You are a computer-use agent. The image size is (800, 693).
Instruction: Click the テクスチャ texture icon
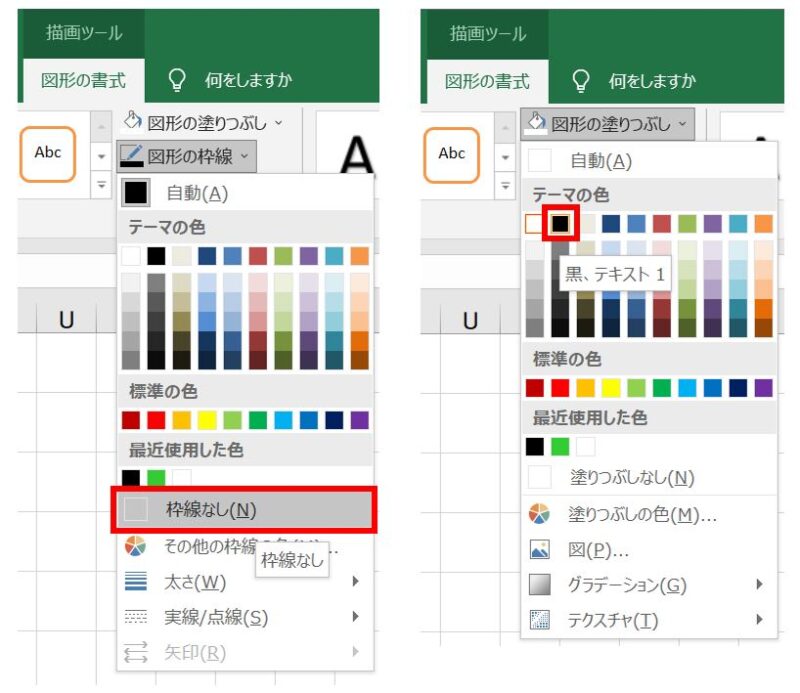[540, 620]
